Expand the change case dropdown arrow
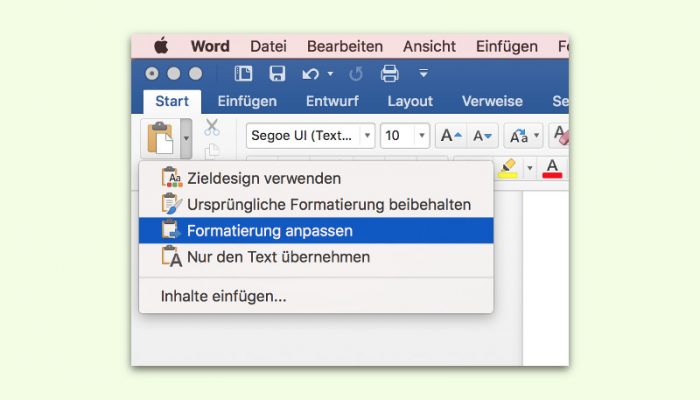 click(537, 135)
